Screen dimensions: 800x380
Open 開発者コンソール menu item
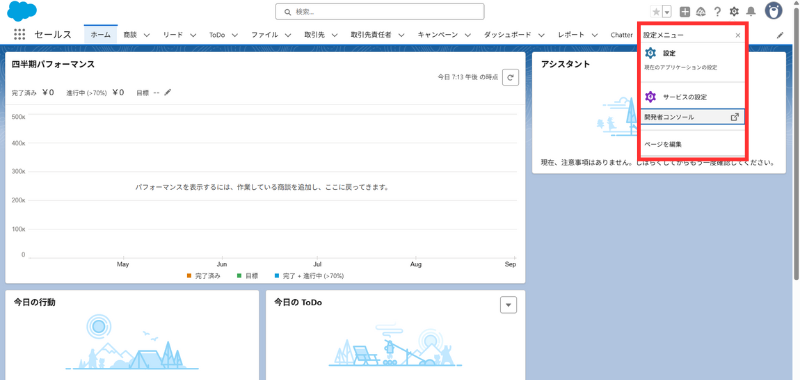click(692, 117)
